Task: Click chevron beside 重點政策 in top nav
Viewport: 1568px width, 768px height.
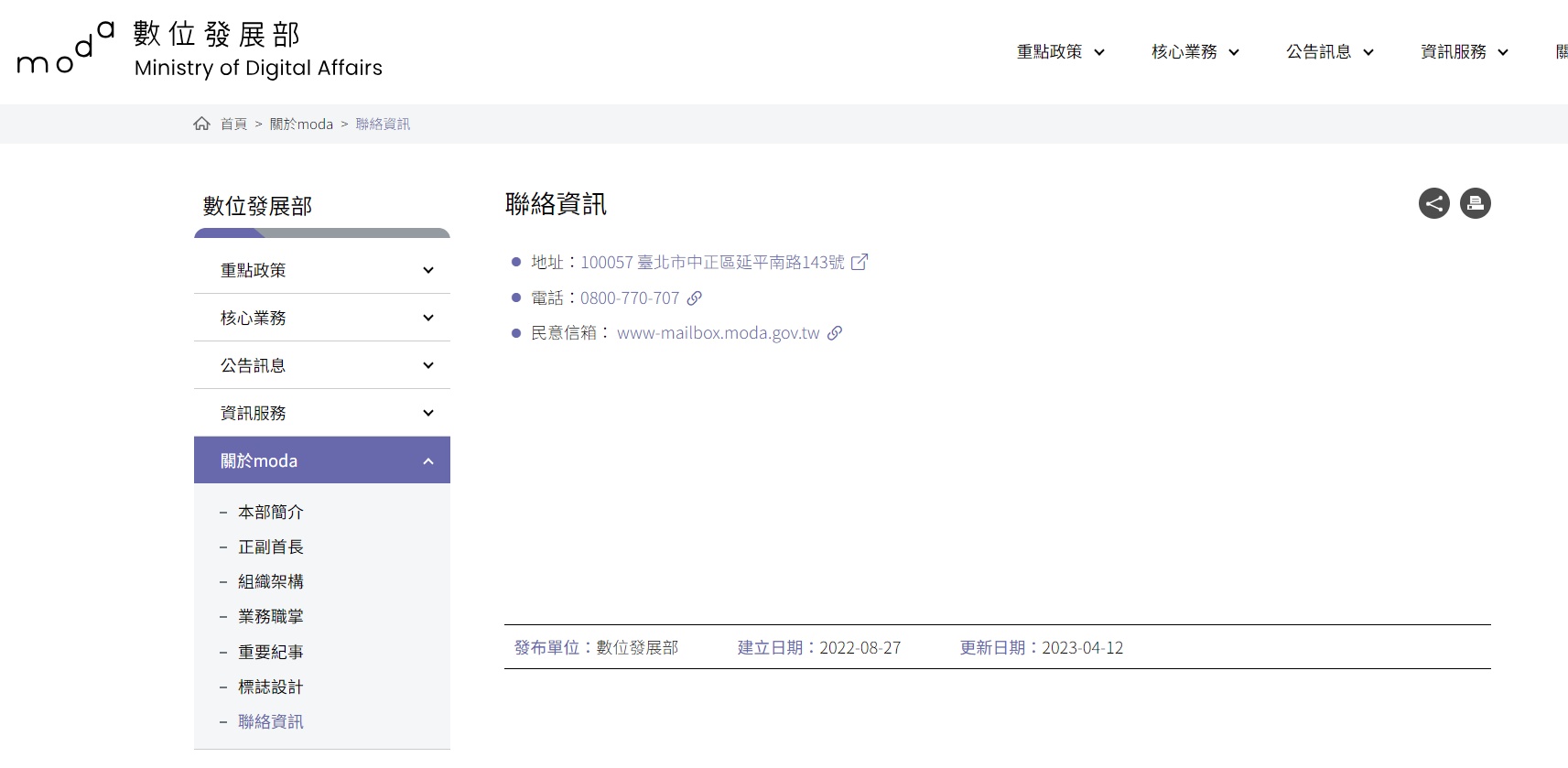Action: point(1099,52)
